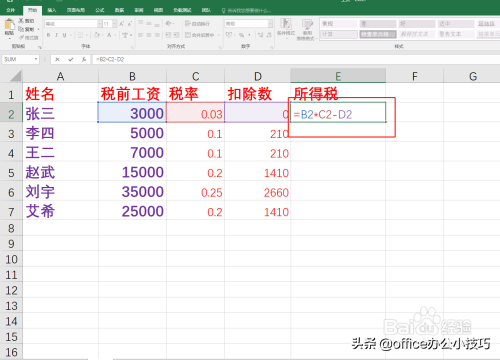Click the Copy icon in clipboard group

(21, 29)
